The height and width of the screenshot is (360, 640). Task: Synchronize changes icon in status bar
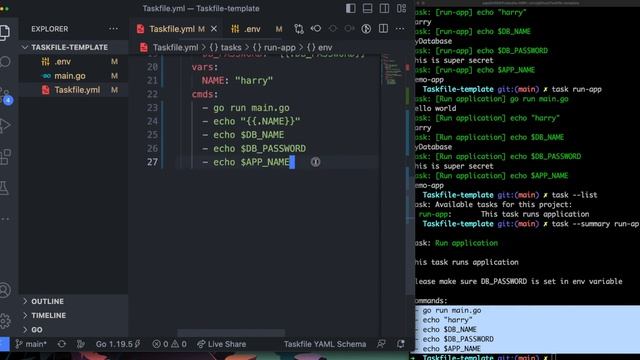tap(62, 344)
